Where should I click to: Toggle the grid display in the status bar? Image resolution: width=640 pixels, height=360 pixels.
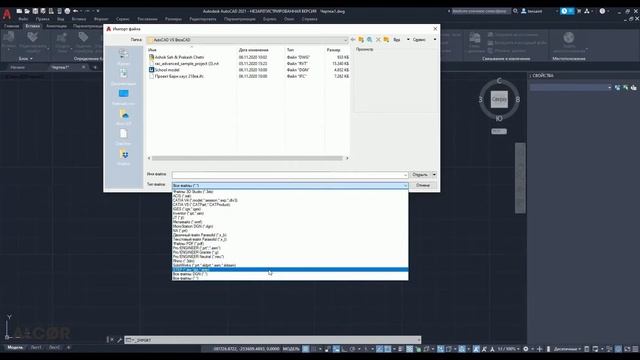coord(306,349)
